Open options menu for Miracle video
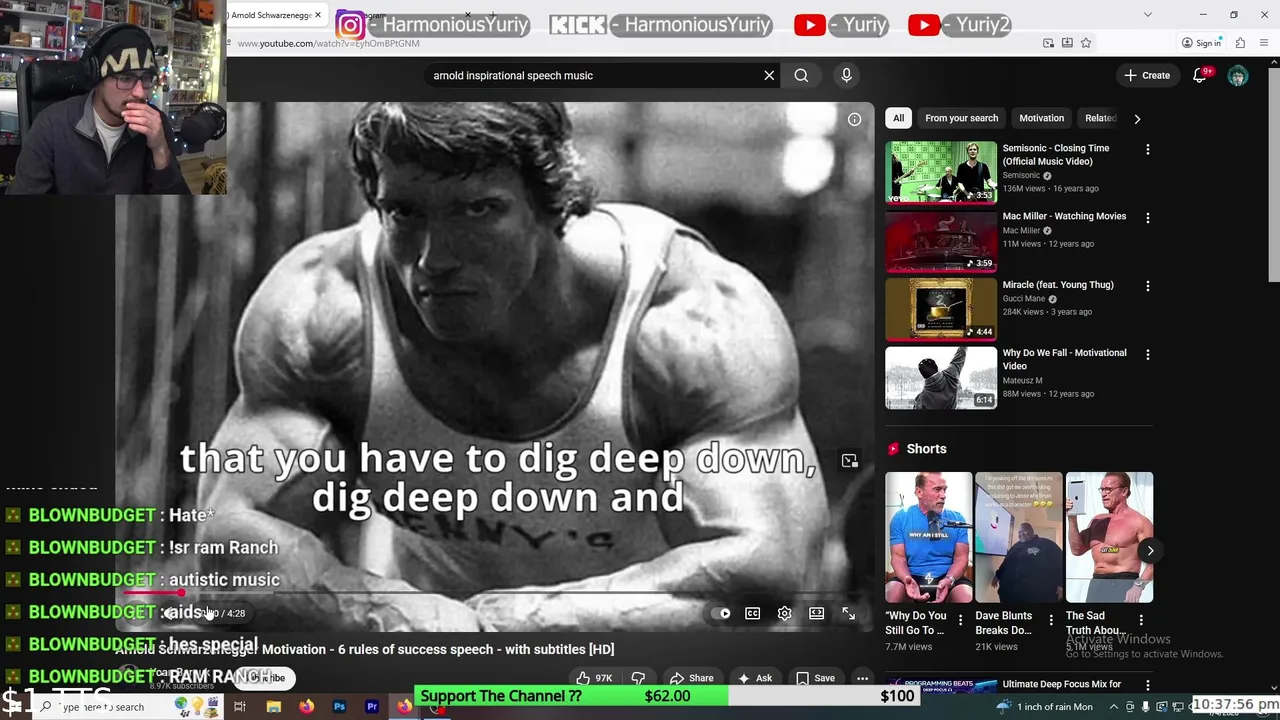This screenshot has height=720, width=1280. 1147,286
